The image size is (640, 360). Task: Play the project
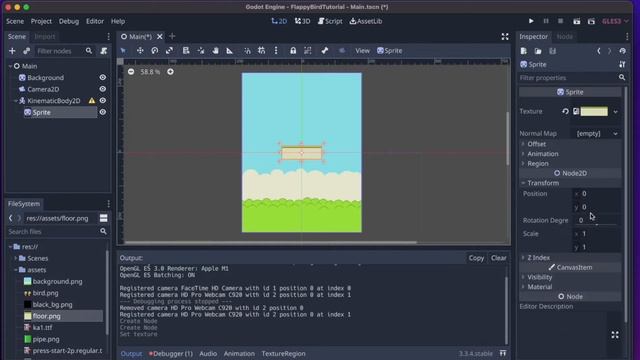pyautogui.click(x=531, y=21)
